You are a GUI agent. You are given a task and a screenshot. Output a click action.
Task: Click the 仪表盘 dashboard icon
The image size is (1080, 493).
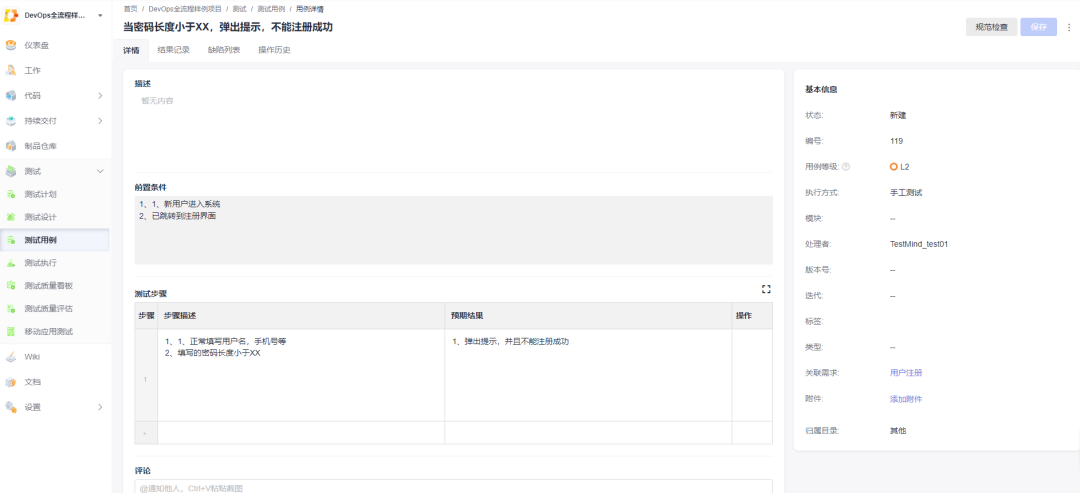(x=11, y=45)
